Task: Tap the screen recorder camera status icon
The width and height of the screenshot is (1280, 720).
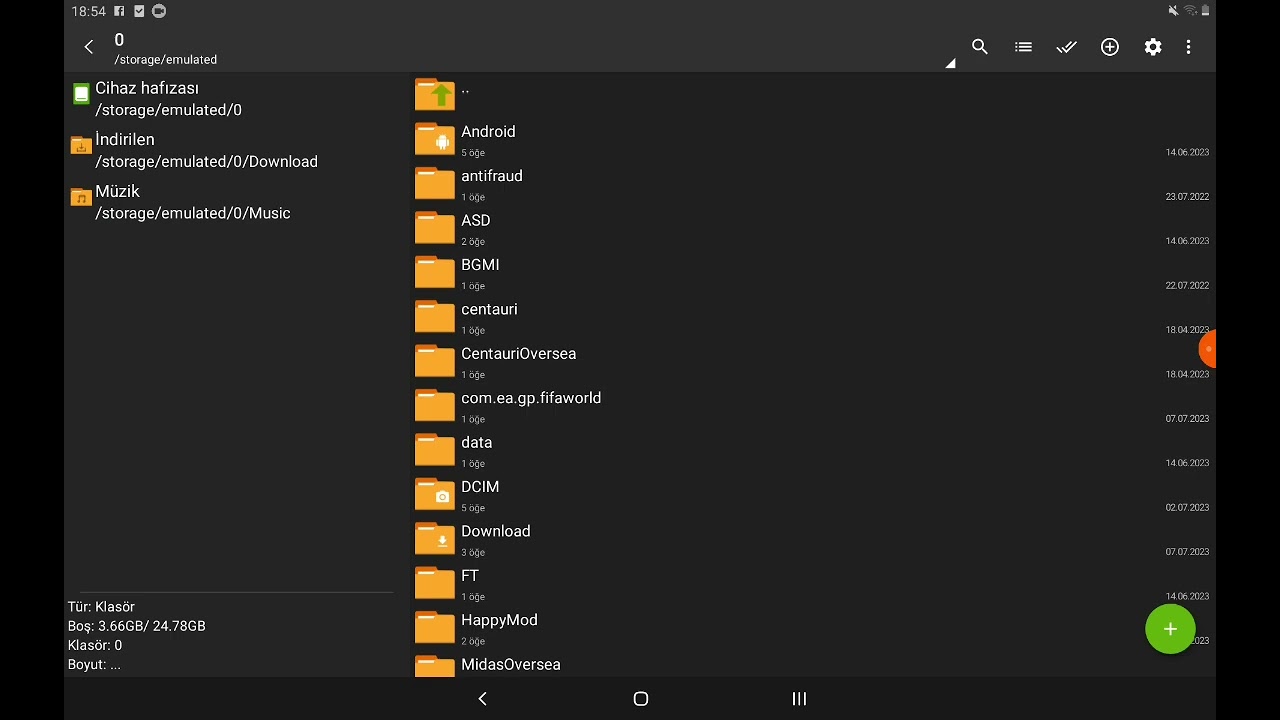Action: click(159, 11)
